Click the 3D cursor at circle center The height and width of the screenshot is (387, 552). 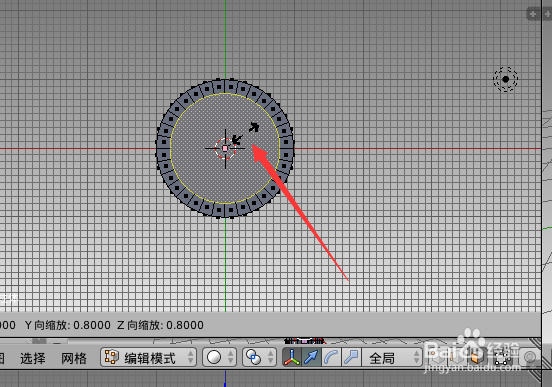point(225,148)
